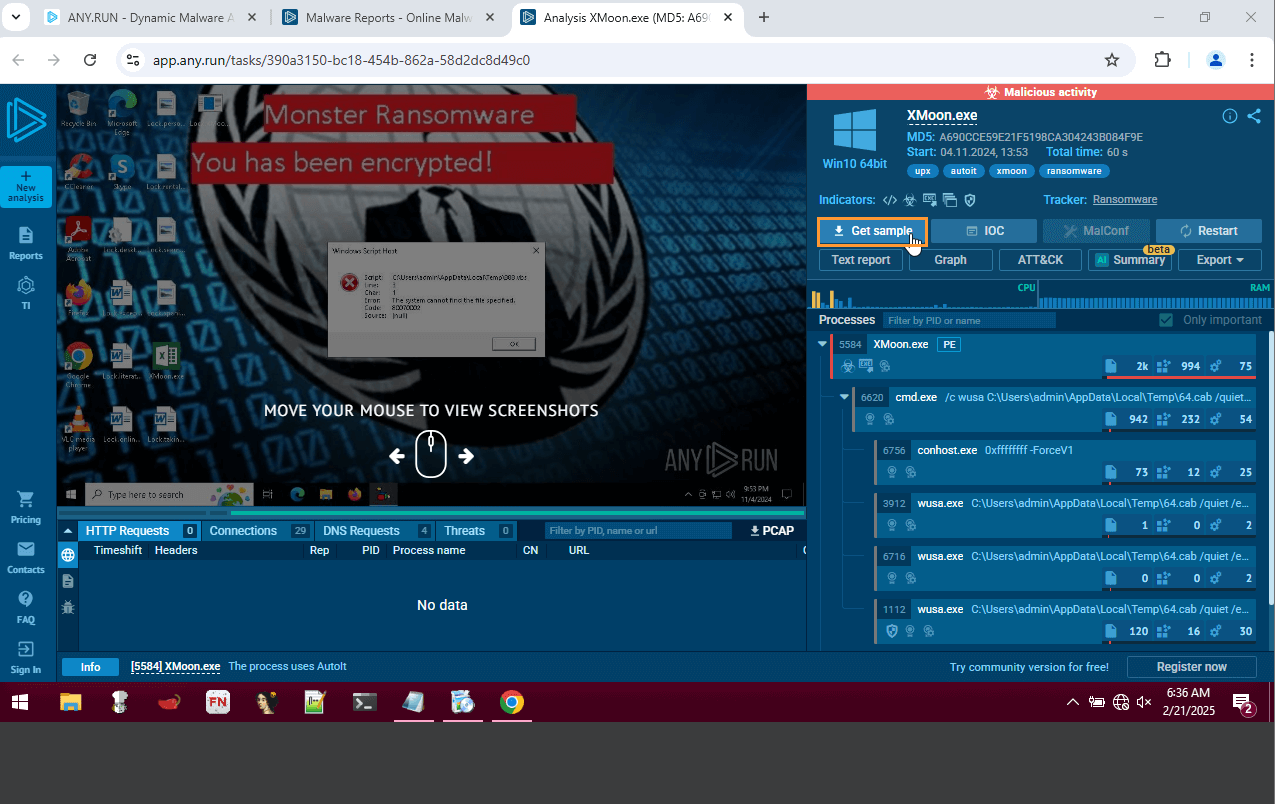This screenshot has height=804, width=1275.
Task: Open the ANY.RUN logo home icon
Action: pyautogui.click(x=26, y=121)
